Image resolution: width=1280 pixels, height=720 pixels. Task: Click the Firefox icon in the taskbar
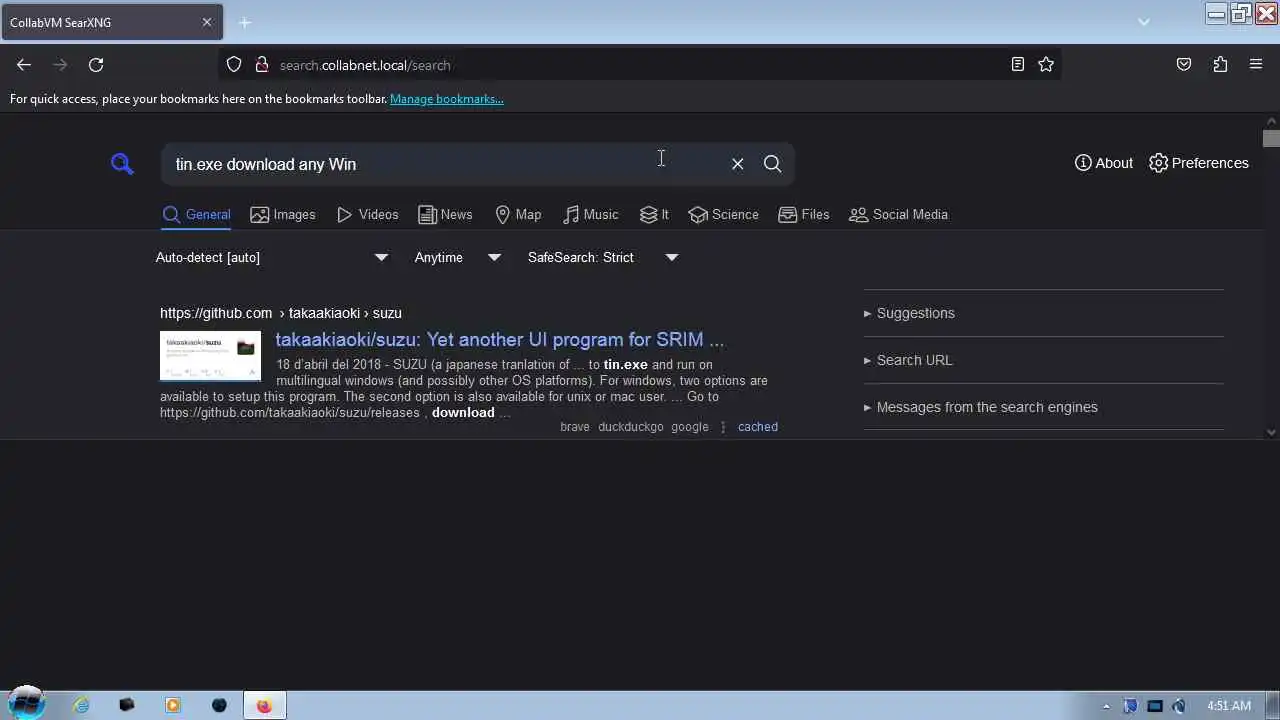tap(264, 705)
